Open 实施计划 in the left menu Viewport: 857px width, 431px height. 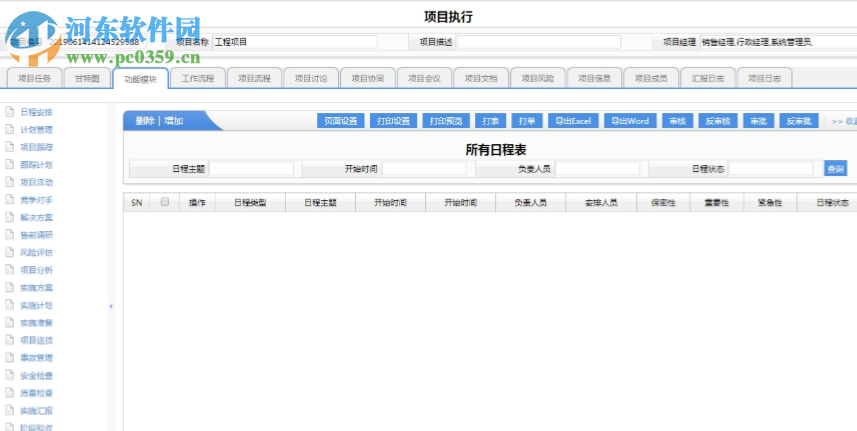(x=36, y=305)
